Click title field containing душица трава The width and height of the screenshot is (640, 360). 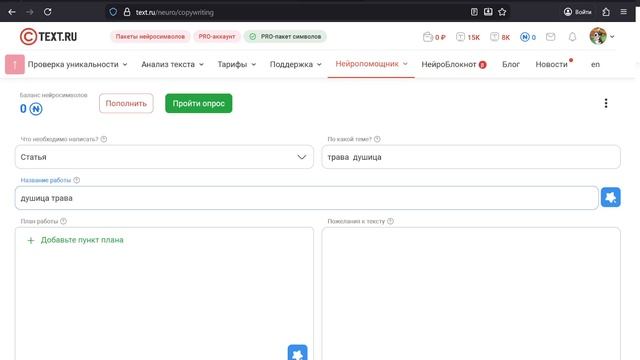pos(307,198)
